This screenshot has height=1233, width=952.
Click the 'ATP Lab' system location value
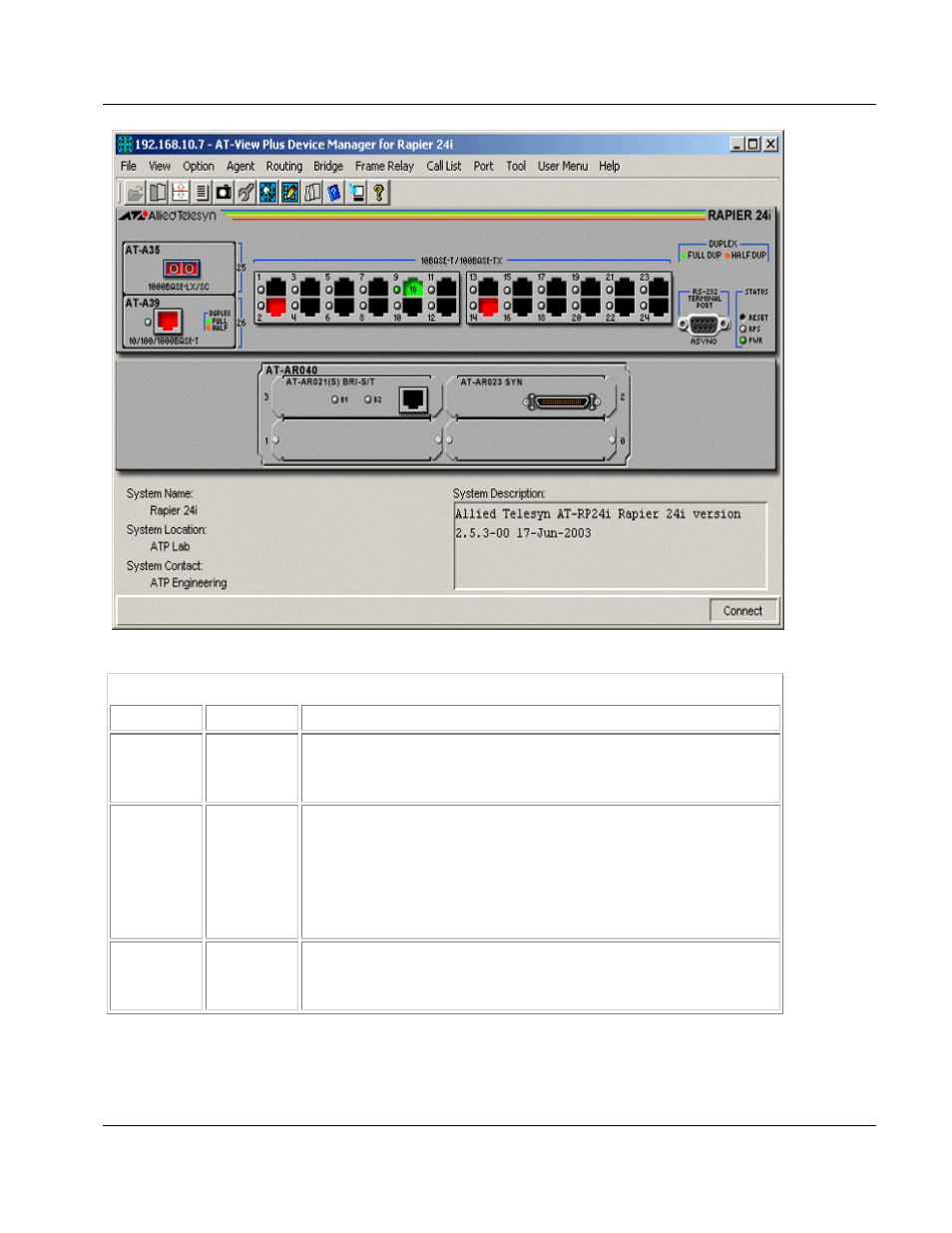tap(170, 547)
